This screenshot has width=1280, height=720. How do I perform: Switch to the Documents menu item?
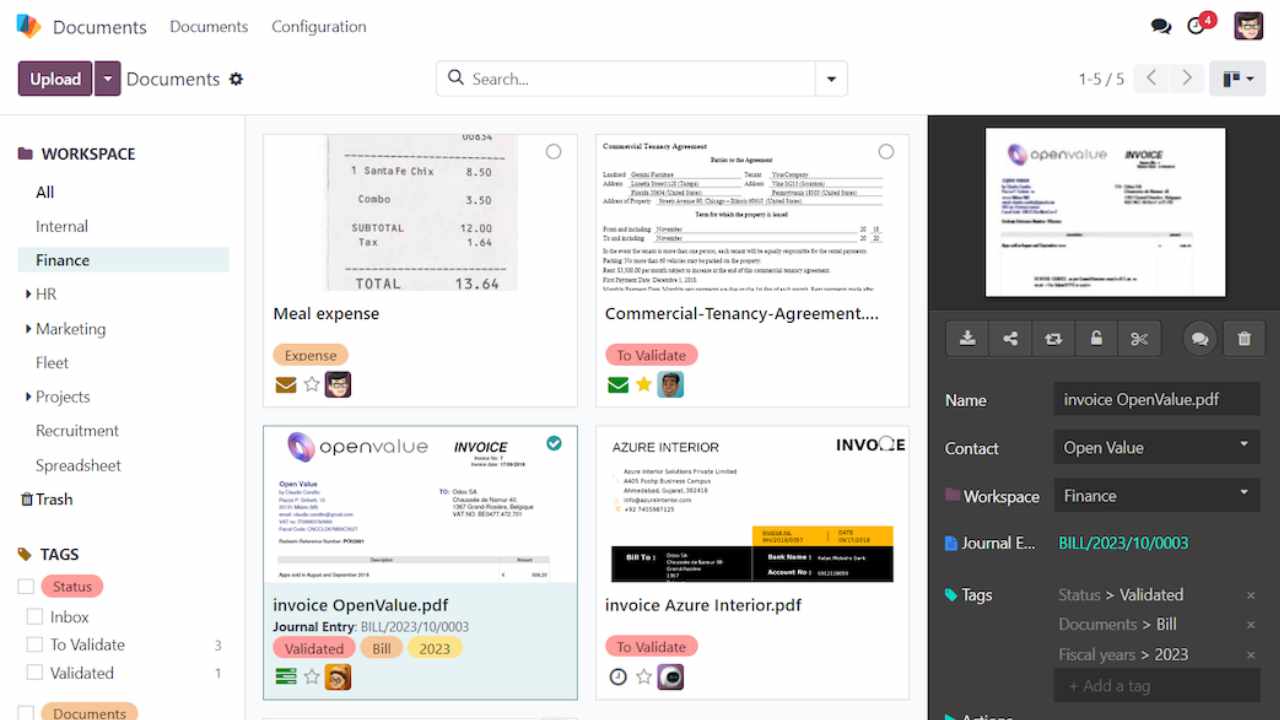(x=208, y=26)
